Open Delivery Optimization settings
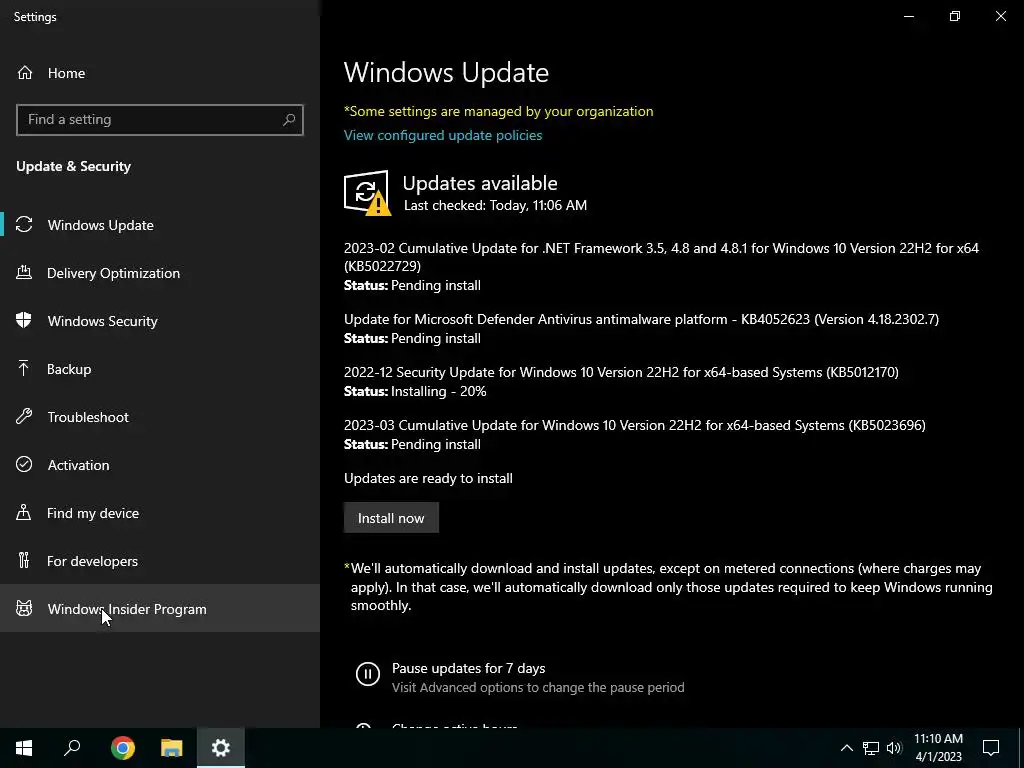 [x=160, y=273]
